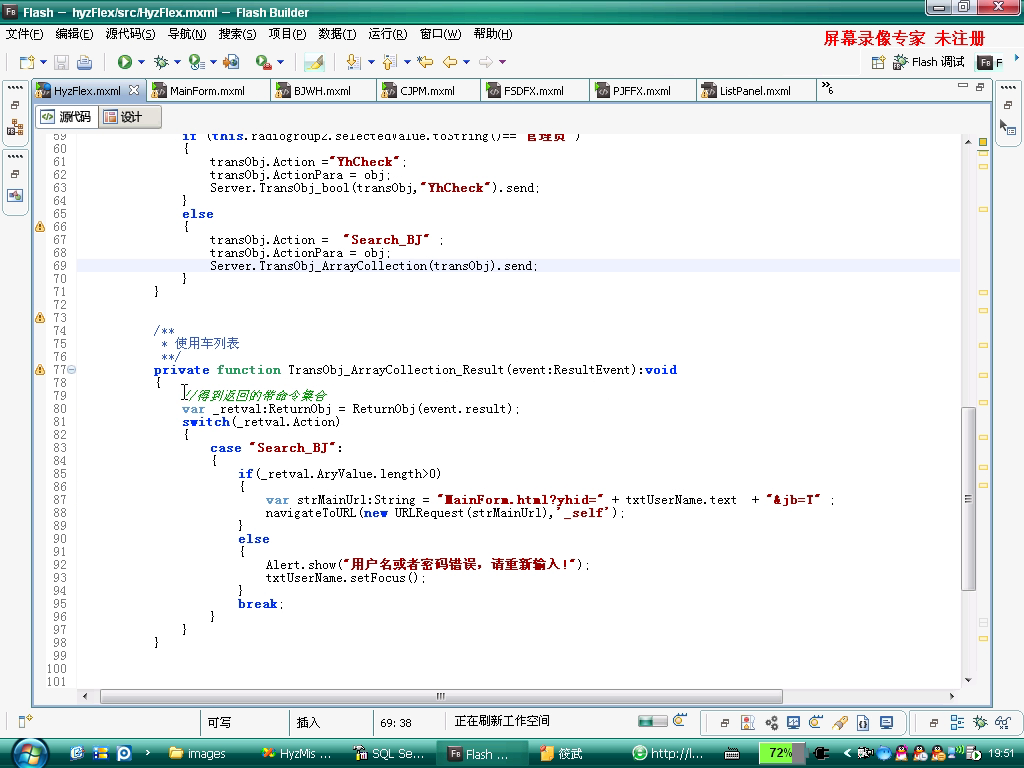Open the Windows Start button
The height and width of the screenshot is (768, 1024).
[x=30, y=754]
